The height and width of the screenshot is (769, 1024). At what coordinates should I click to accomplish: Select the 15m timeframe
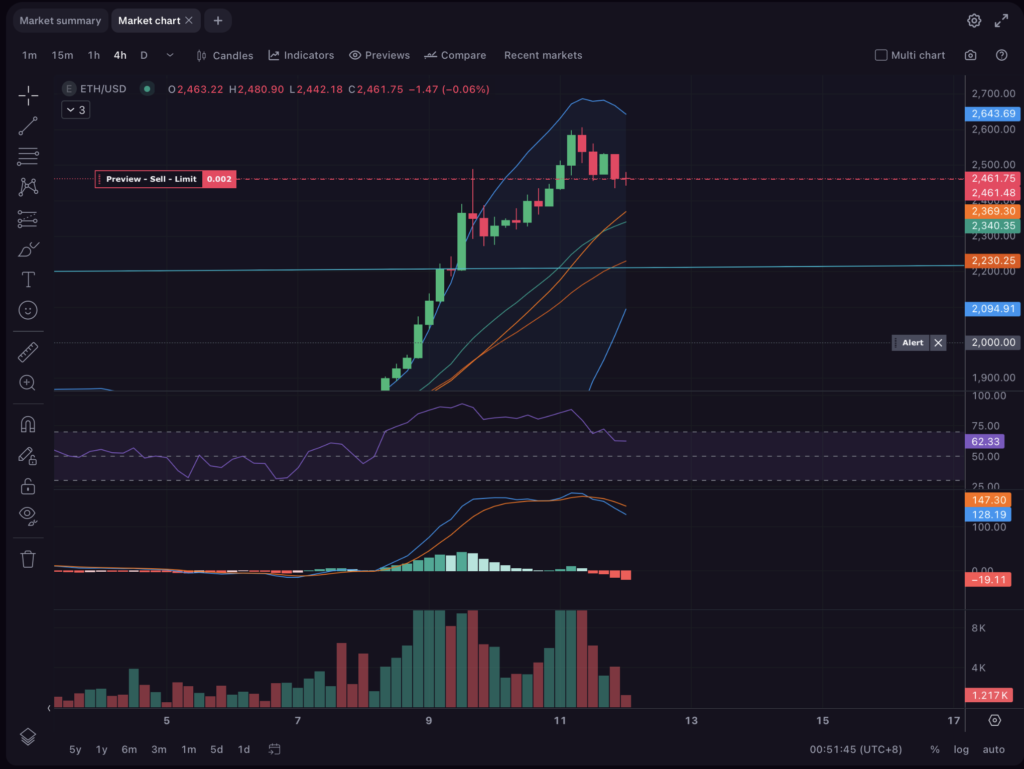click(62, 55)
